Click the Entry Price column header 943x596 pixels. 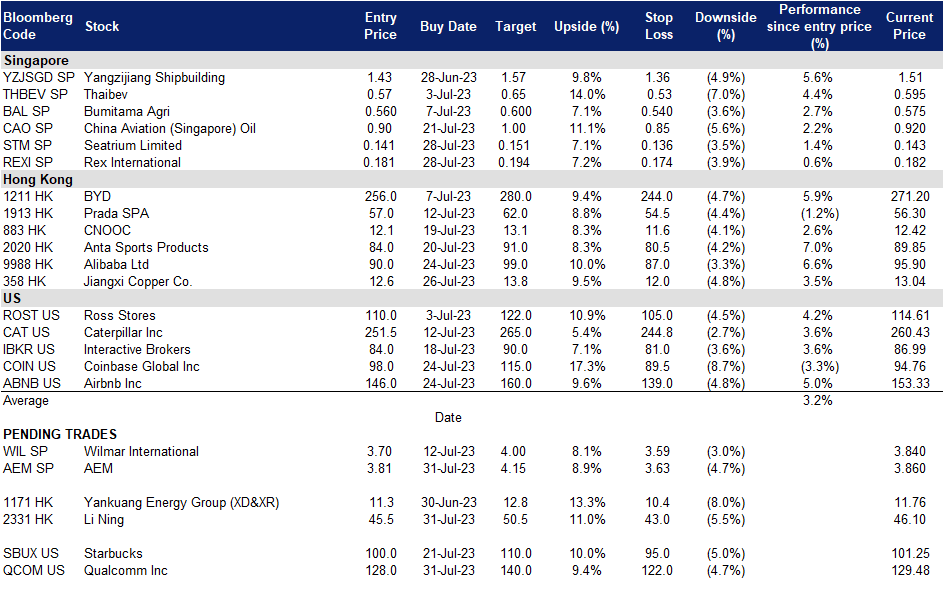pyautogui.click(x=380, y=26)
